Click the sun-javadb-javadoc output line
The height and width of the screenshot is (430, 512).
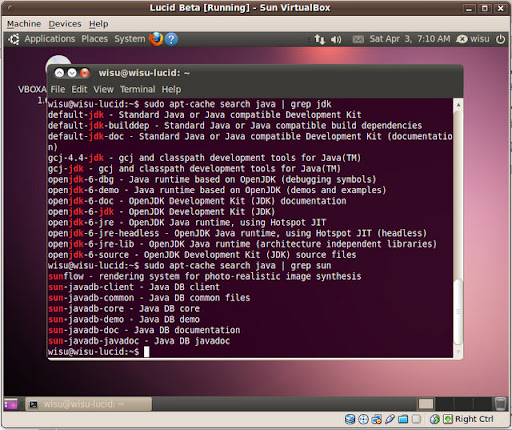[x=139, y=341]
